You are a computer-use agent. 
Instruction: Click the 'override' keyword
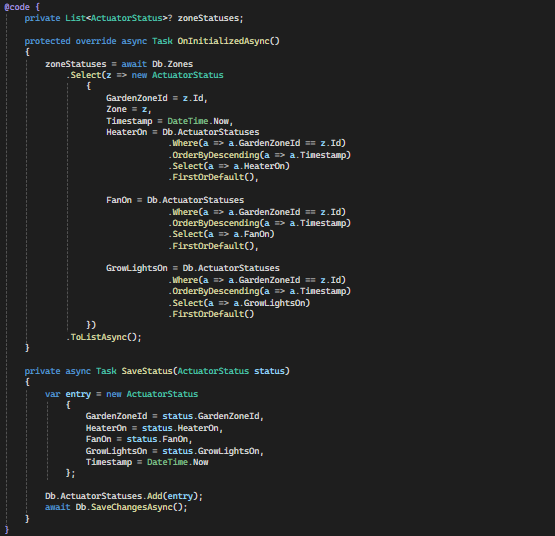(96, 41)
